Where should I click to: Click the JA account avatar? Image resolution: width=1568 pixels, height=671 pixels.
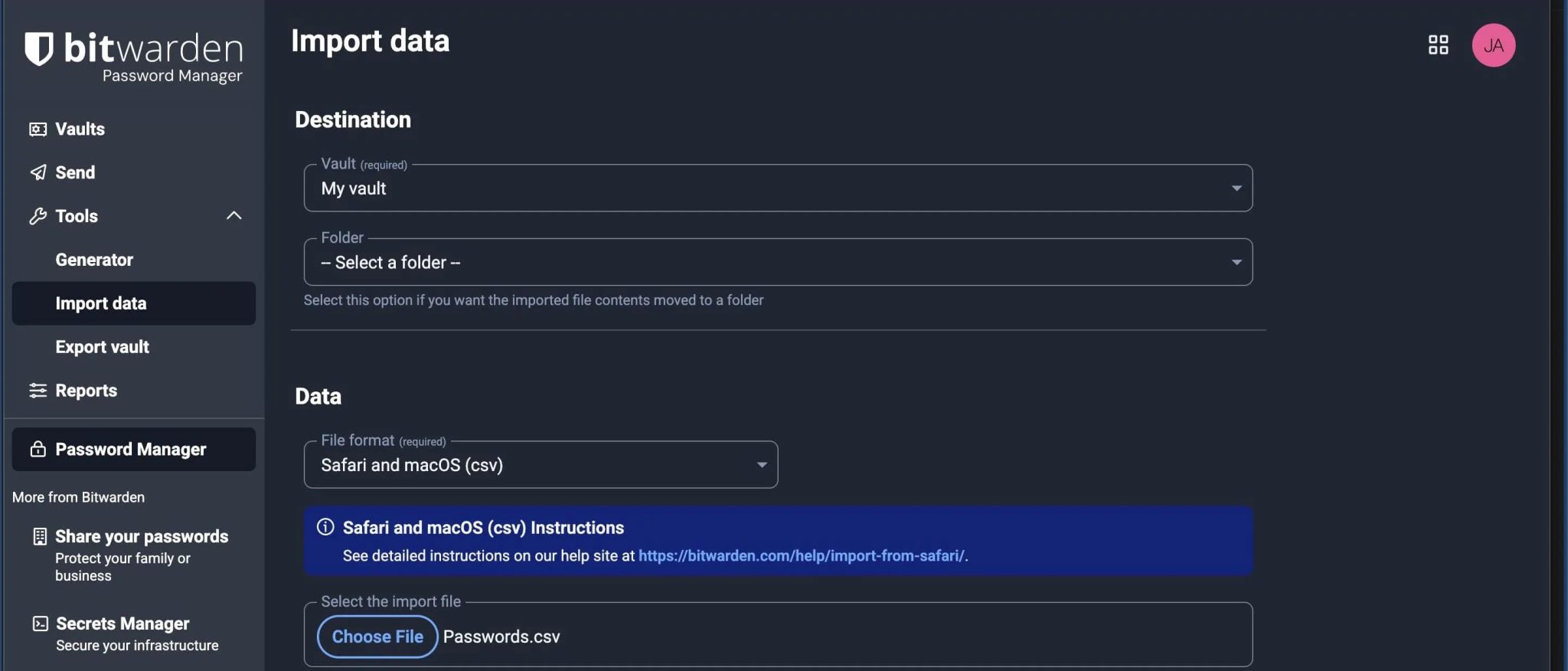pos(1493,45)
